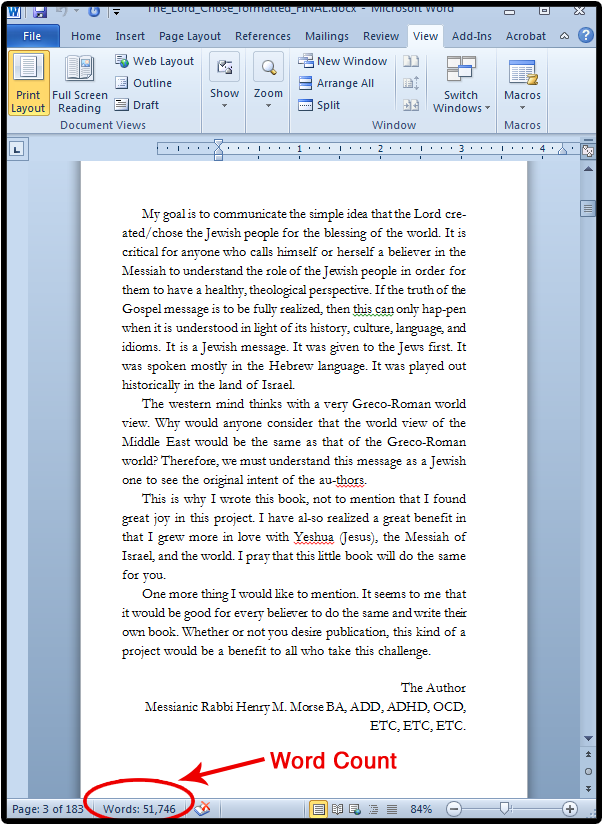This screenshot has height=824, width=603.
Task: Click Page: 3 of 183 in status bar
Action: coord(47,809)
